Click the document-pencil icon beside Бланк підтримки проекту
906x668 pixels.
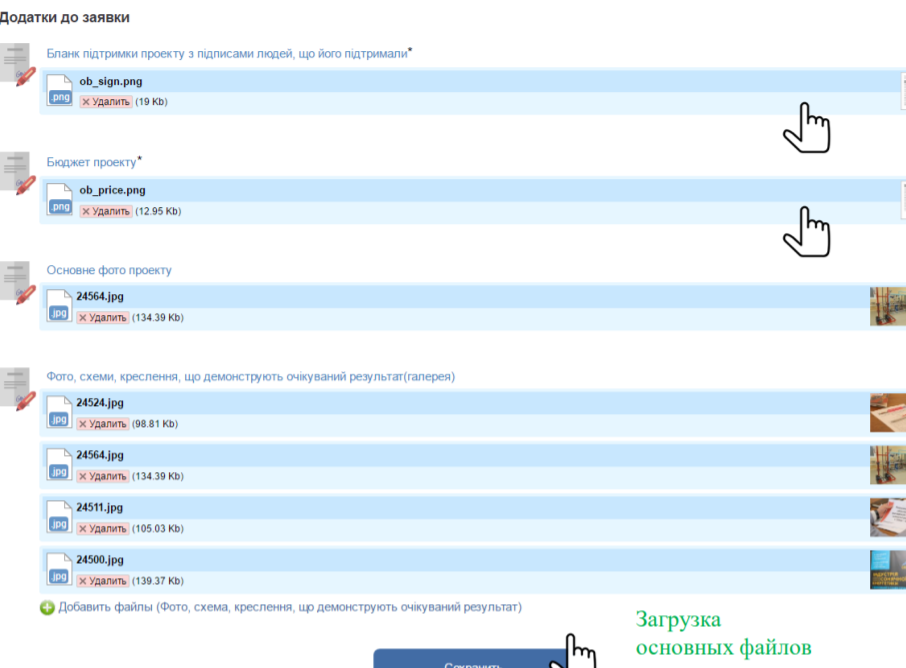click(x=19, y=64)
